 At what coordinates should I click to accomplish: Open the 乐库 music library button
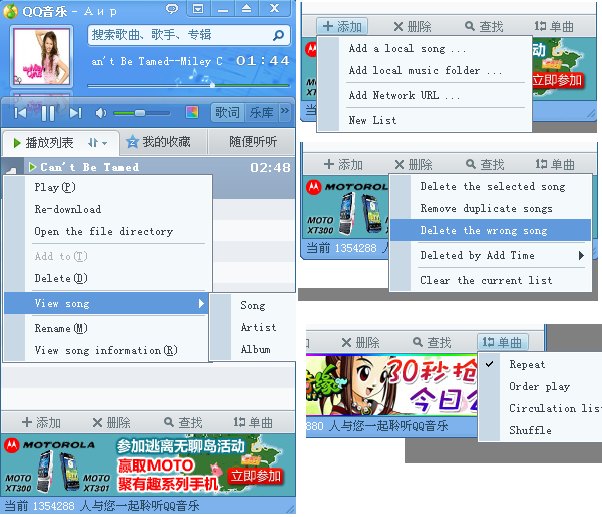pyautogui.click(x=261, y=112)
